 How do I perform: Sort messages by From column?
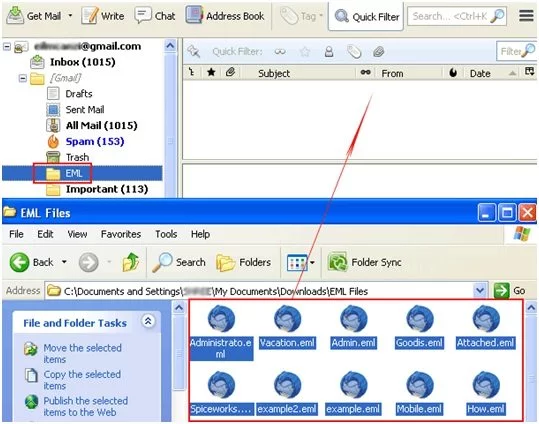tap(392, 73)
